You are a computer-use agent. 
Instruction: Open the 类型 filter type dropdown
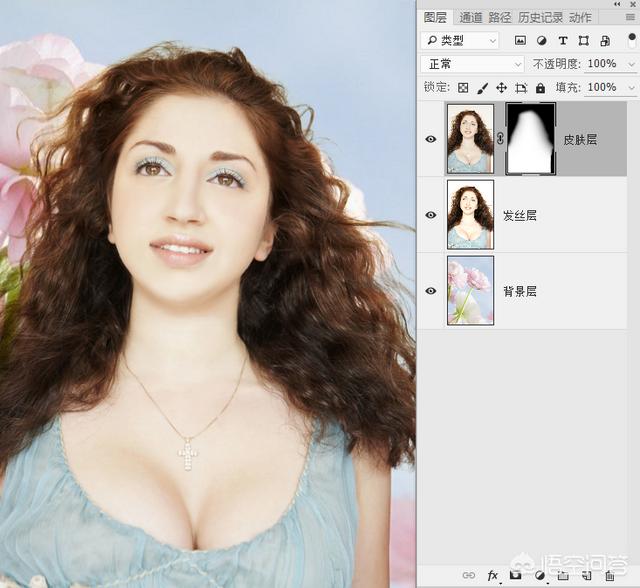[x=460, y=41]
